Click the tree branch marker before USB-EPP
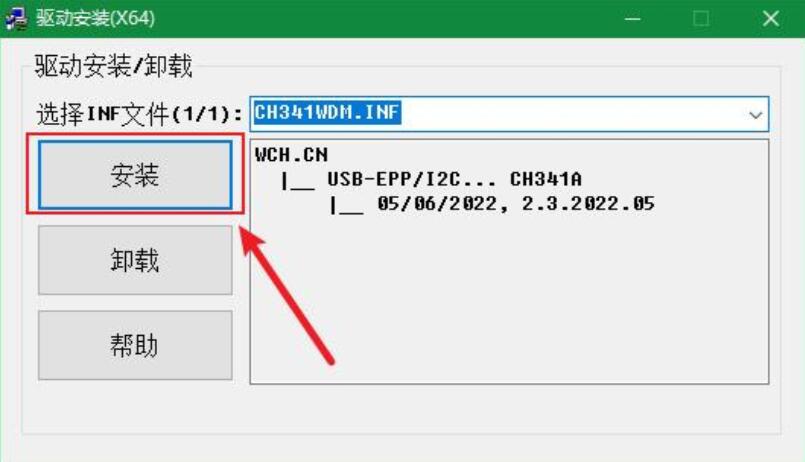The width and height of the screenshot is (805, 462). tap(298, 181)
